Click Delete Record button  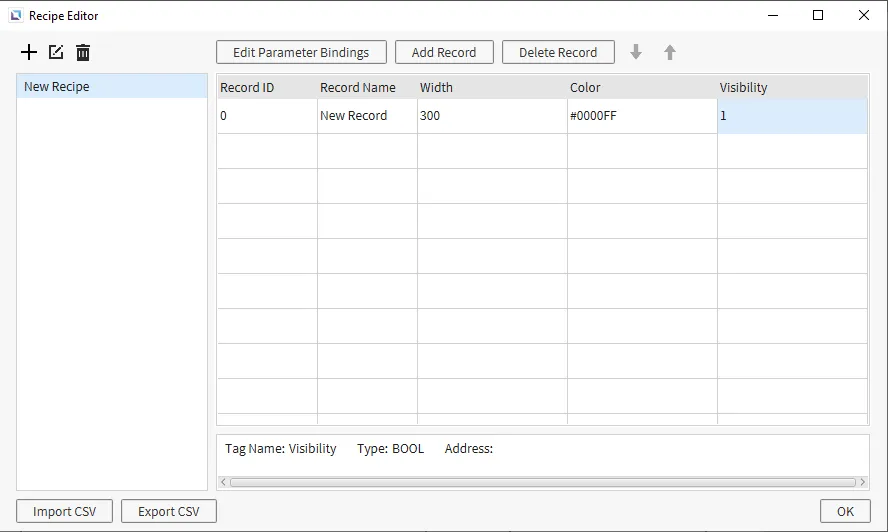[558, 52]
